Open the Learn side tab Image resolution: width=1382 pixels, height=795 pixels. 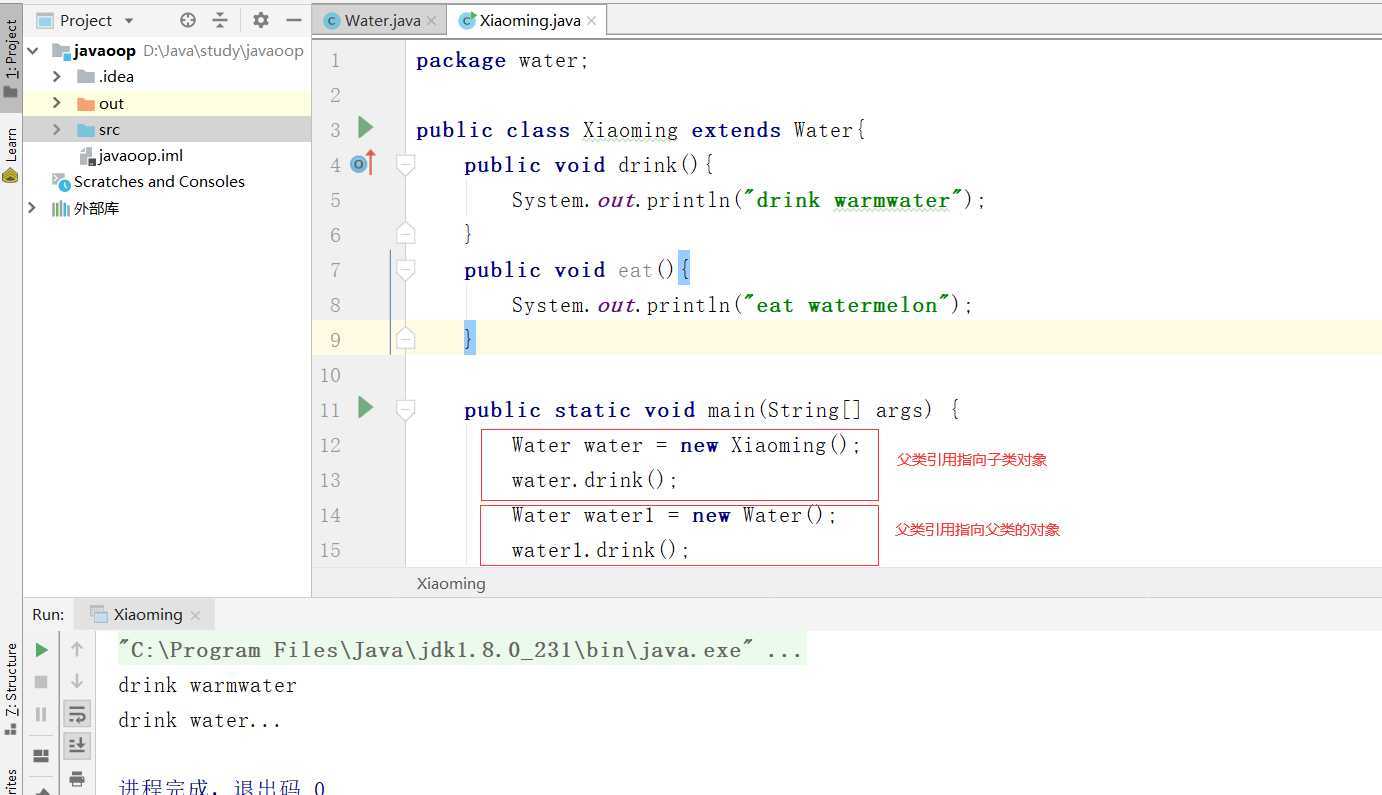[x=11, y=155]
